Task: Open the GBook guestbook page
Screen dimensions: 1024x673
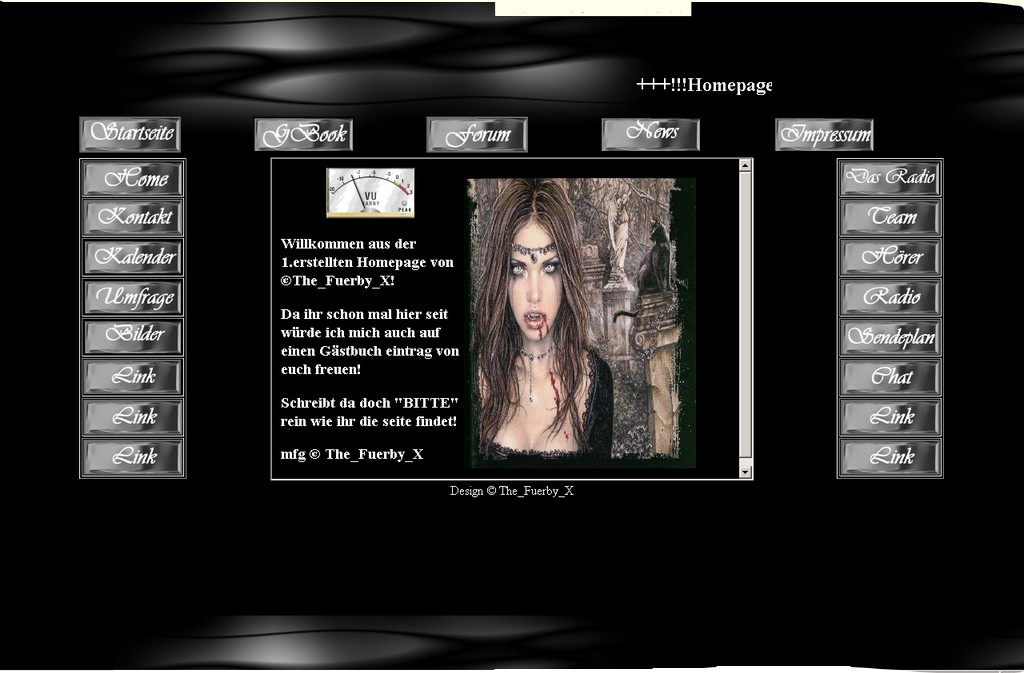Action: point(303,134)
